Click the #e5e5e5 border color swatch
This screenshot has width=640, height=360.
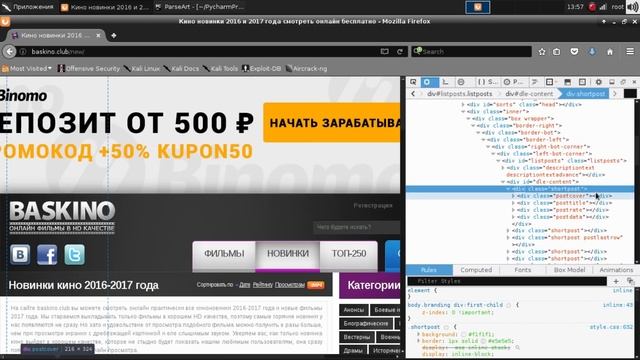tap(483, 341)
